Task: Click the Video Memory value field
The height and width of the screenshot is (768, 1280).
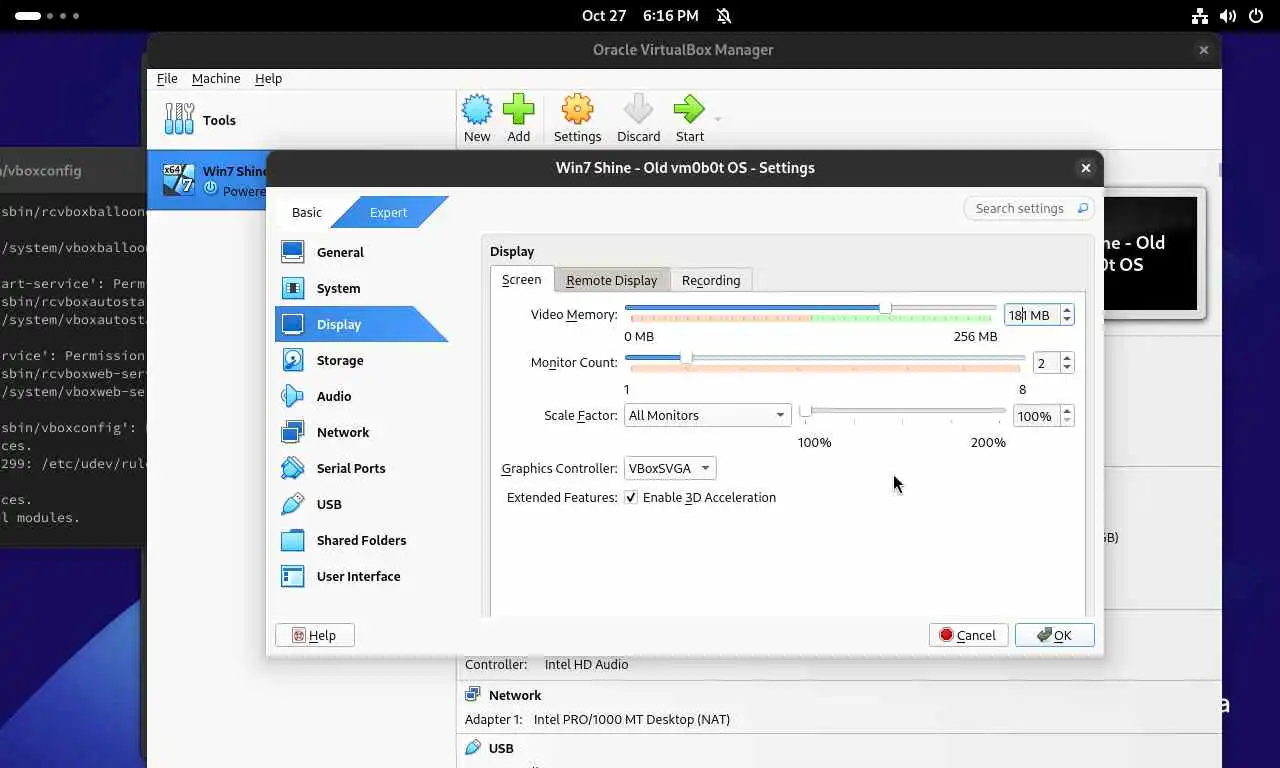Action: coord(1032,315)
